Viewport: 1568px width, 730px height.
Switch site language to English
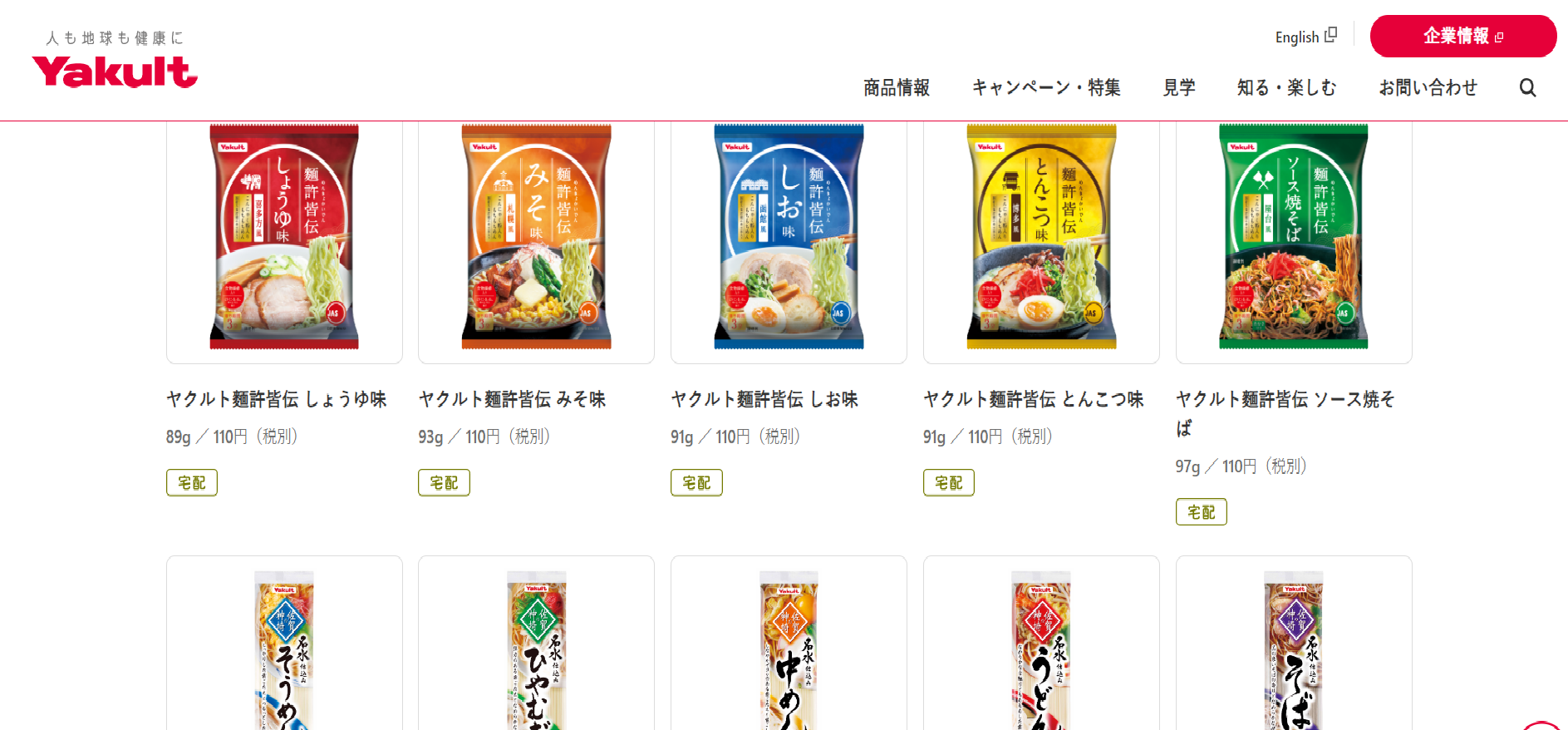(1305, 37)
